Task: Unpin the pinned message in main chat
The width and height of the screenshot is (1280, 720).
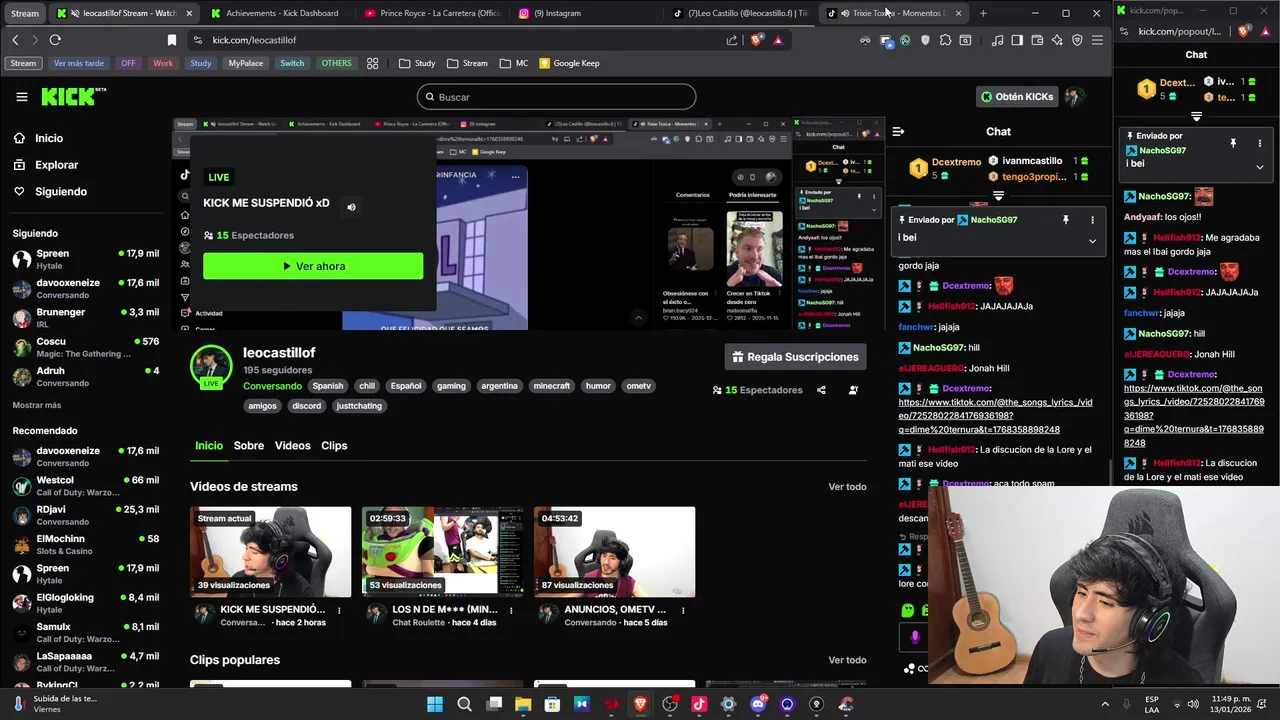Action: pyautogui.click(x=1066, y=220)
